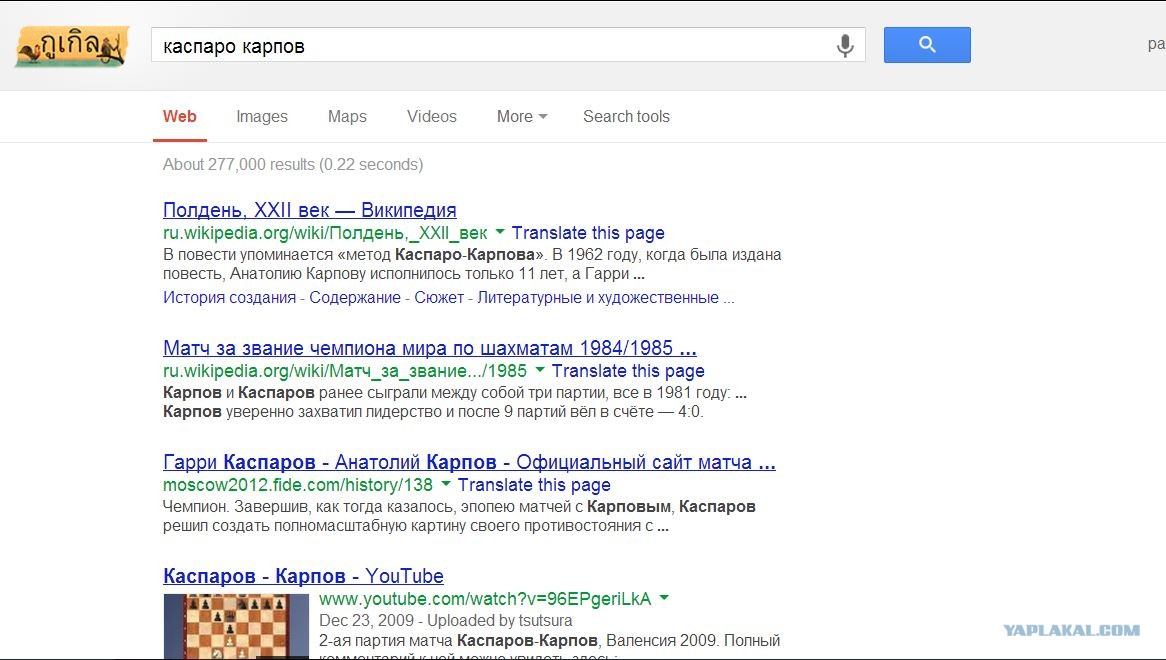Click the chessboard video thumbnail

pyautogui.click(x=236, y=627)
